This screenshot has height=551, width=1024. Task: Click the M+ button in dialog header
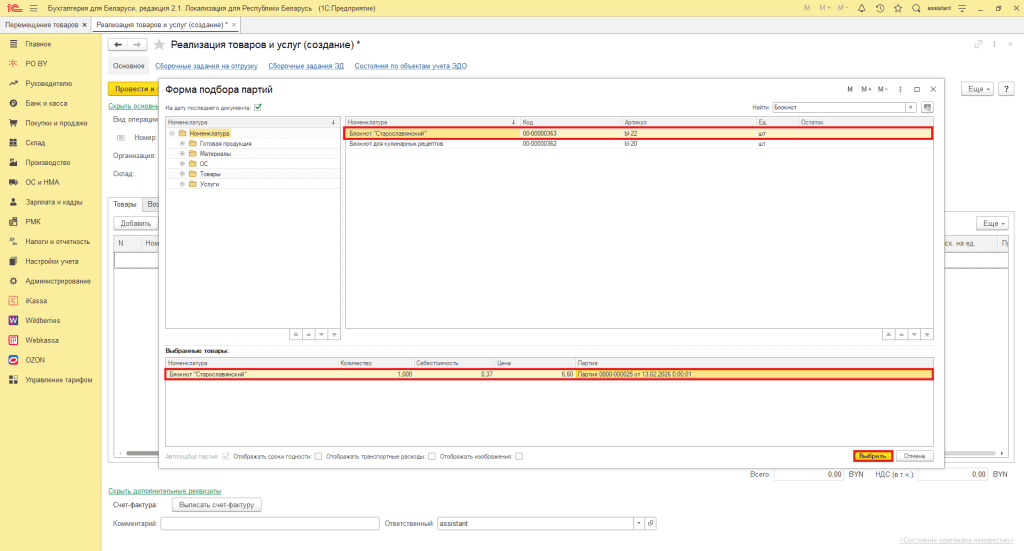click(867, 89)
